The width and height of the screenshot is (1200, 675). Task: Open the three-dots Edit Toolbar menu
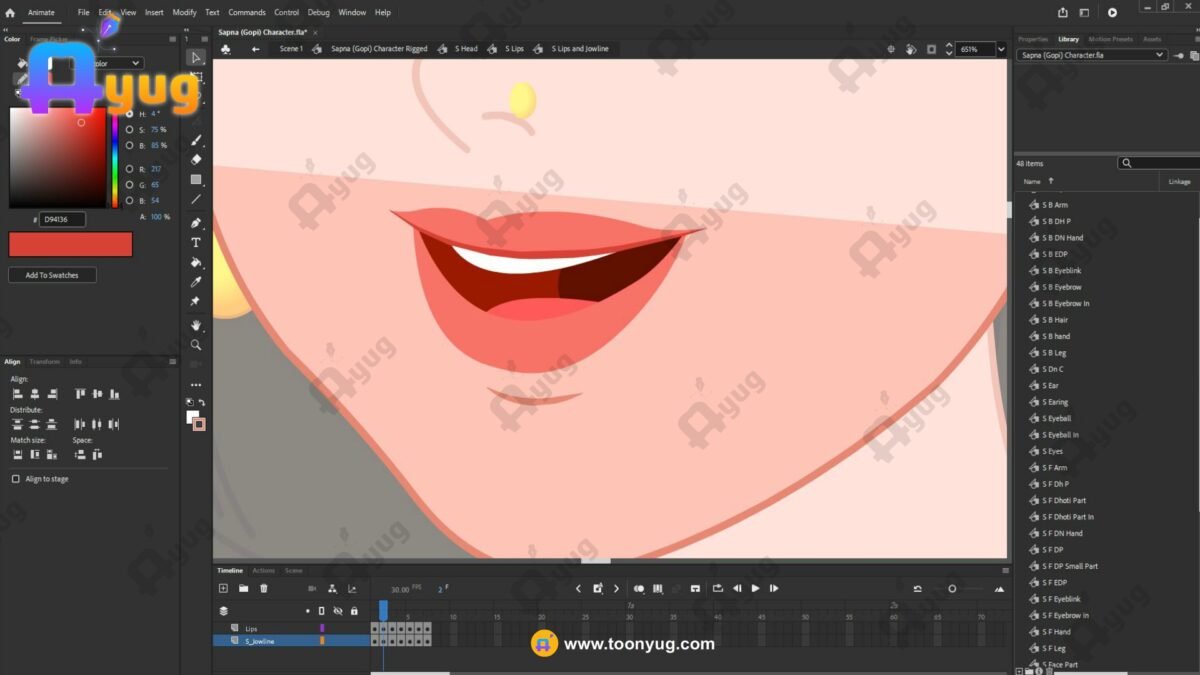coord(196,385)
